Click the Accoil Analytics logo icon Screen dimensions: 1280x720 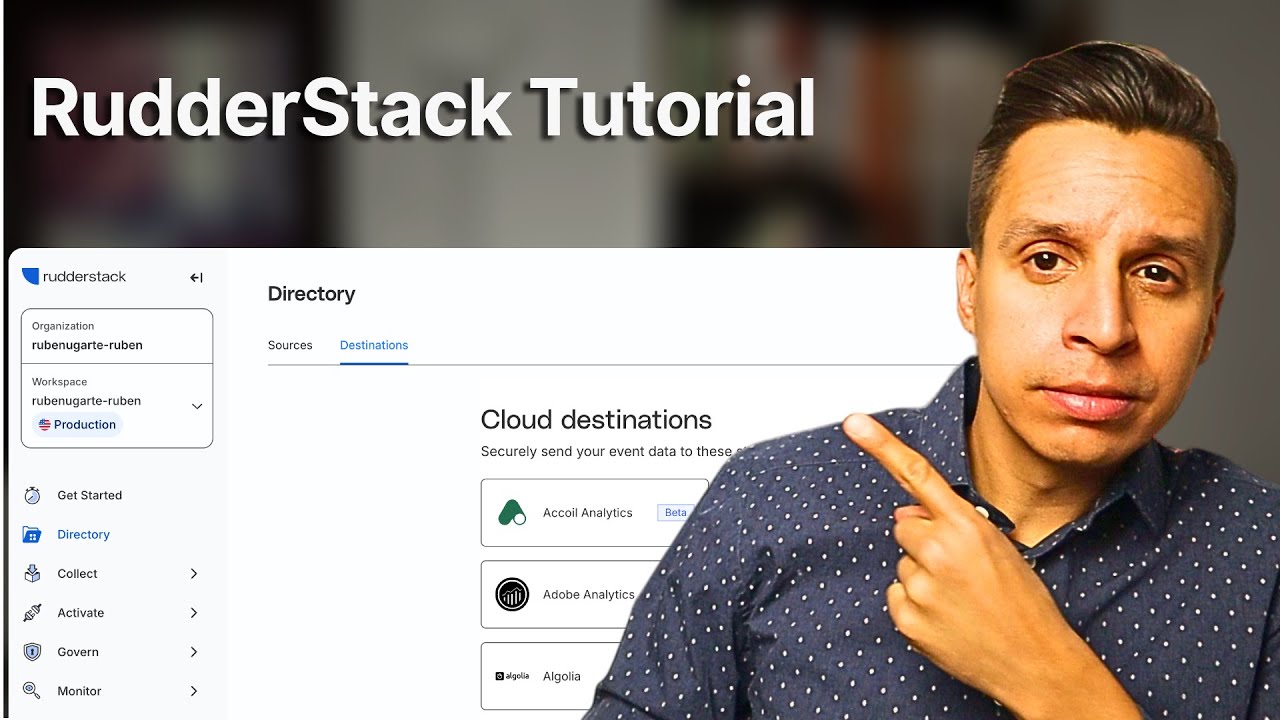(x=512, y=512)
